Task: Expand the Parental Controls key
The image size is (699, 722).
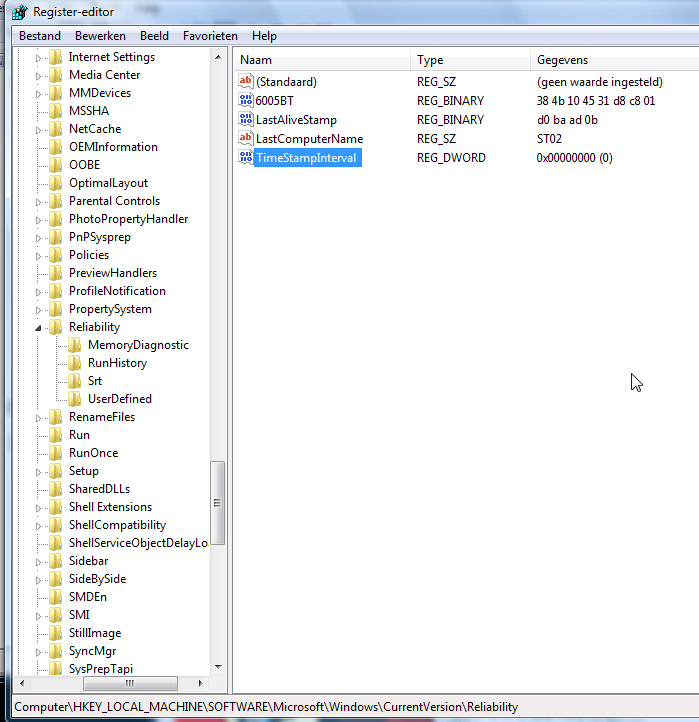Action: point(39,202)
